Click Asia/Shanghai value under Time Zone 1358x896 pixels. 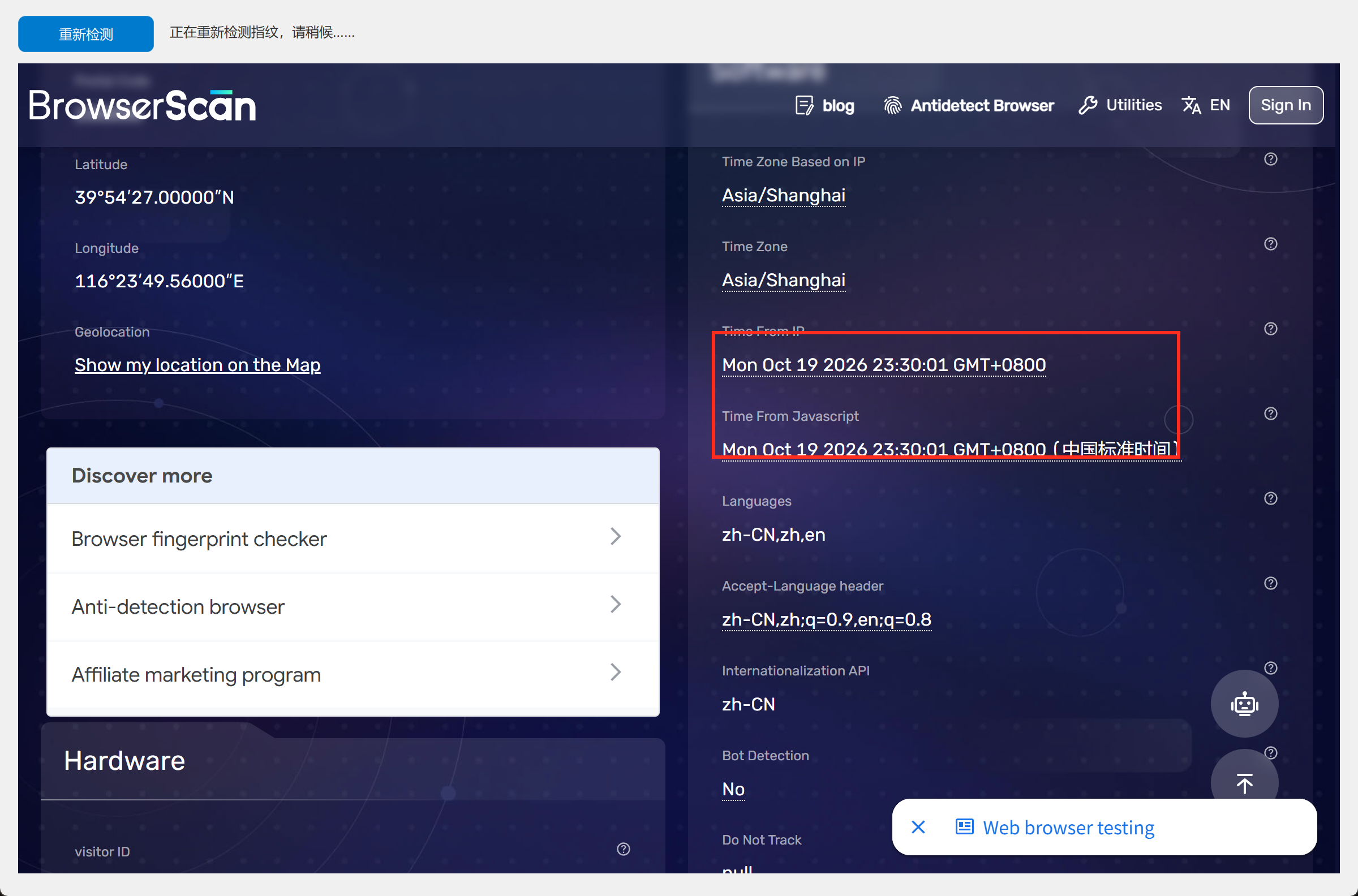pyautogui.click(x=783, y=280)
